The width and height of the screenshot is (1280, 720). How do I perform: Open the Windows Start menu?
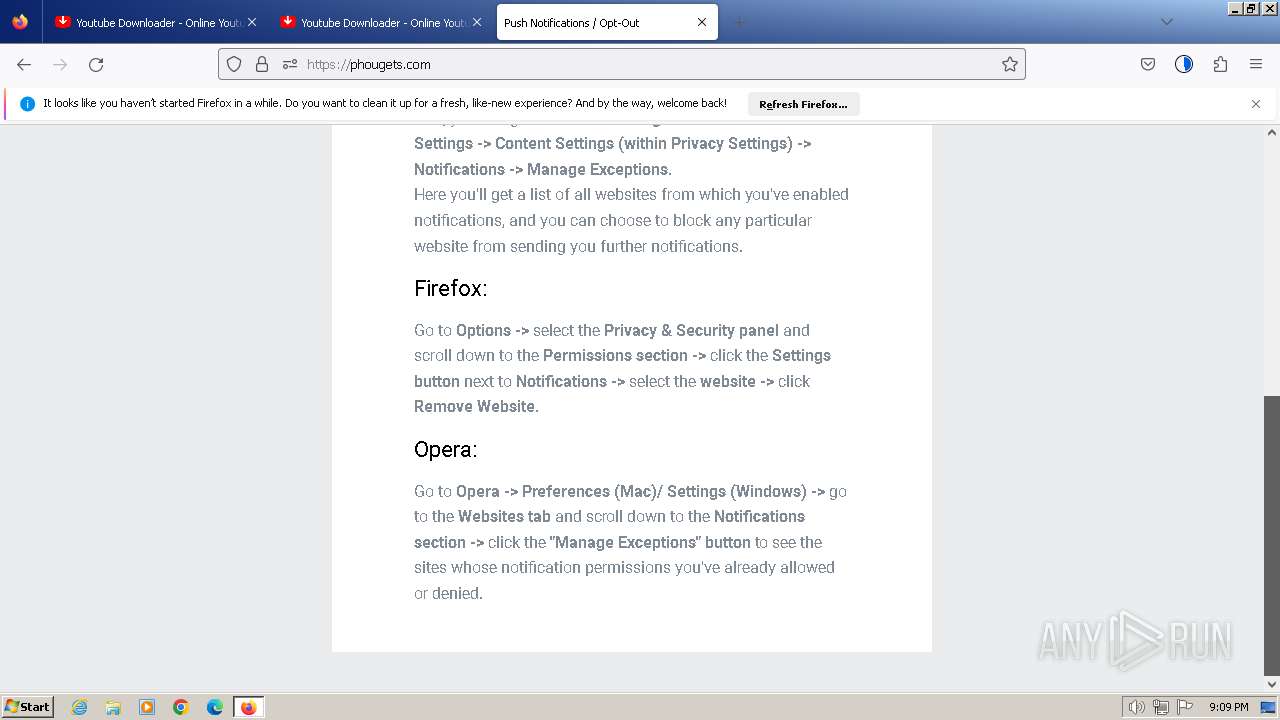coord(27,707)
